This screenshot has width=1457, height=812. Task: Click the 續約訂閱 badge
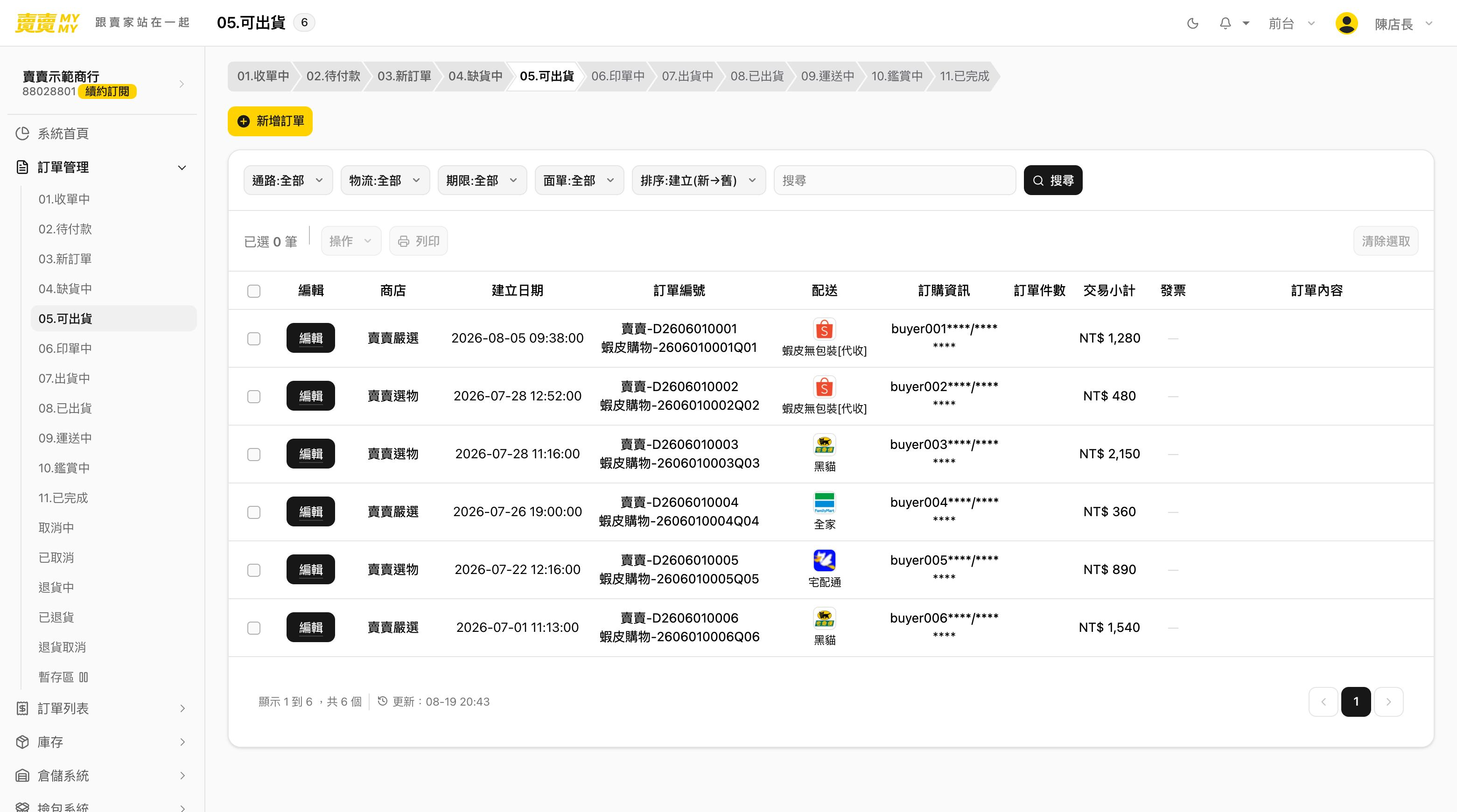click(107, 91)
